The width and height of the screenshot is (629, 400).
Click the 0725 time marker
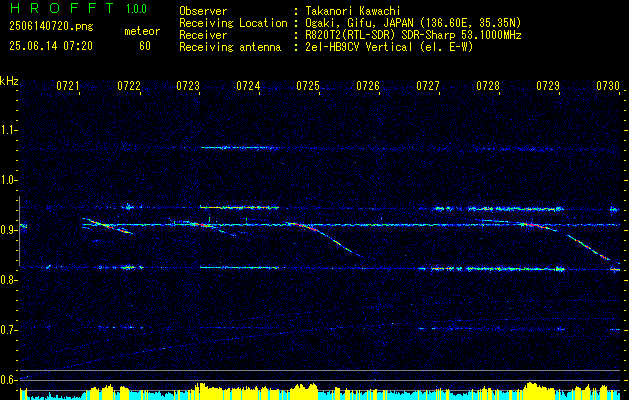pyautogui.click(x=308, y=85)
